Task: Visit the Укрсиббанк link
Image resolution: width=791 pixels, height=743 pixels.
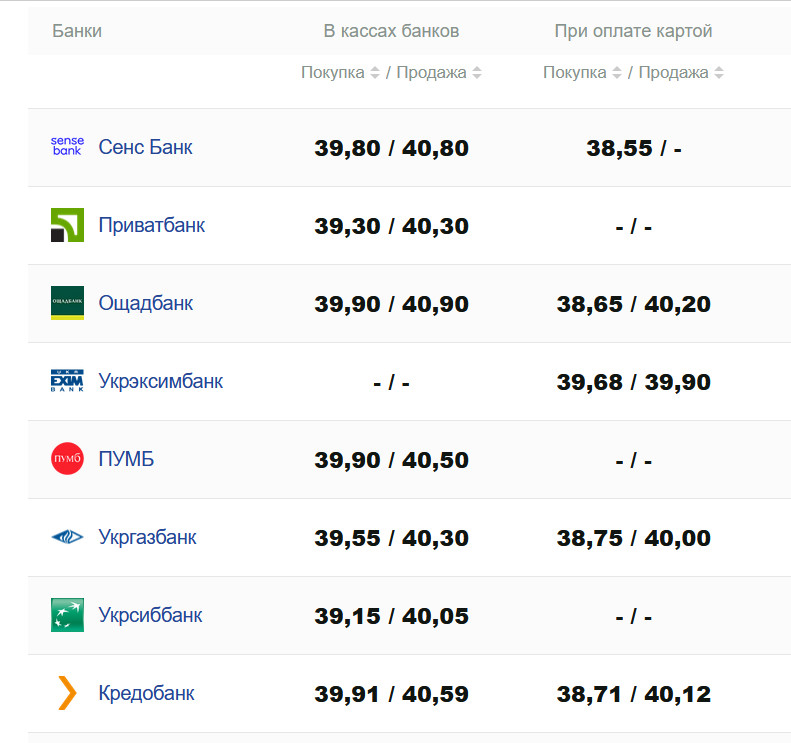Action: click(x=150, y=615)
